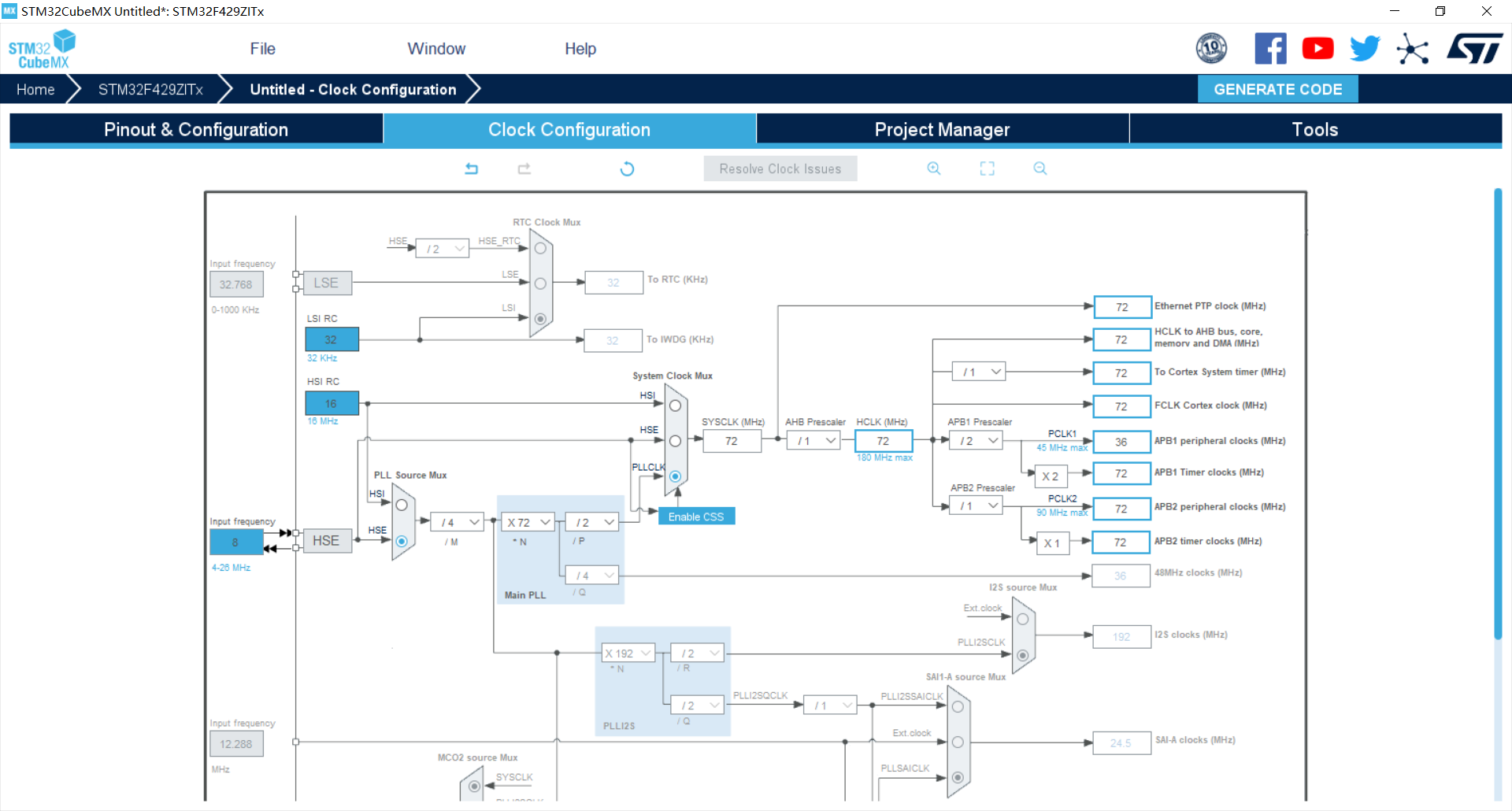Viewport: 1512px width, 811px height.
Task: Zoom out of the clock diagram
Action: [x=1040, y=168]
